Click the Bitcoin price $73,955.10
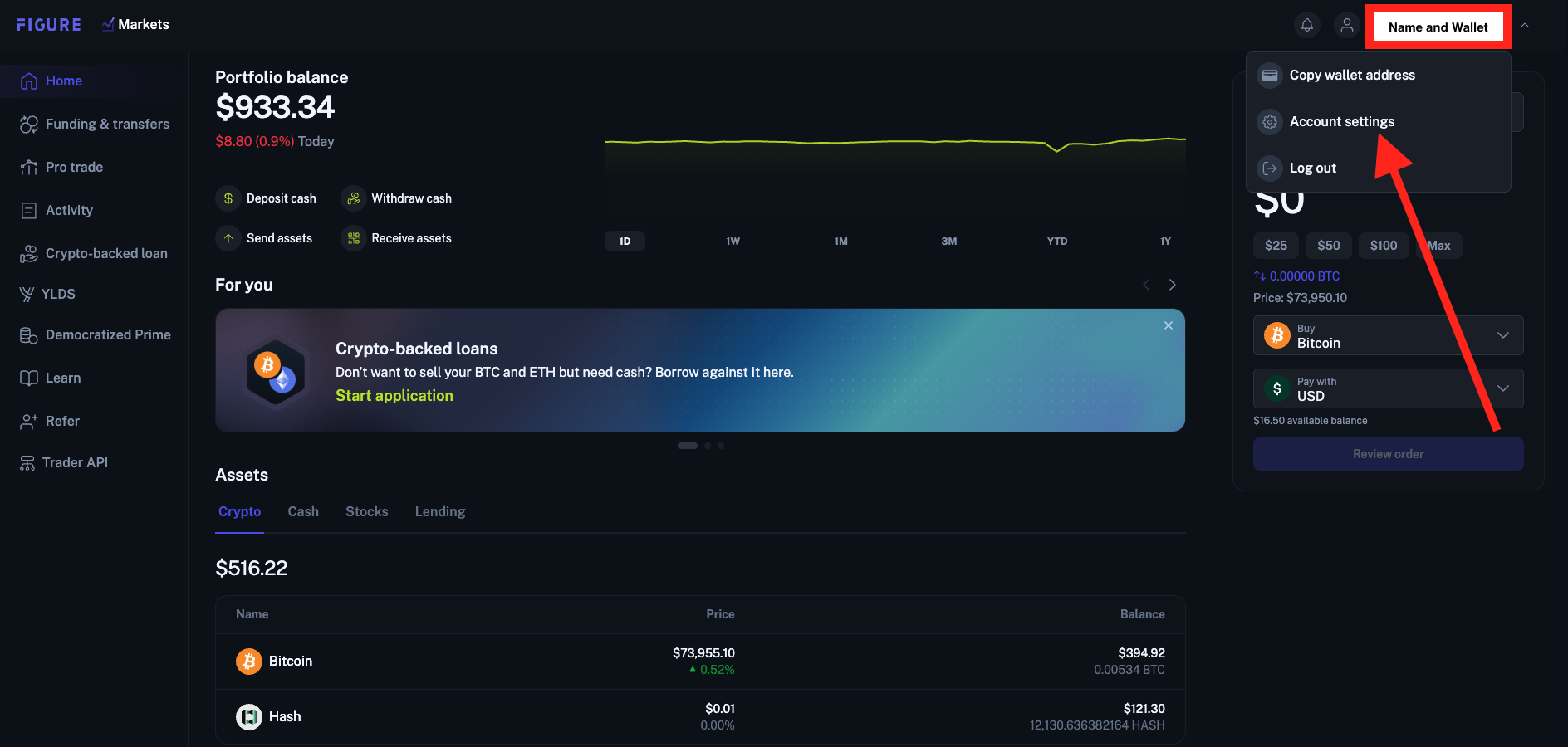 [x=703, y=653]
